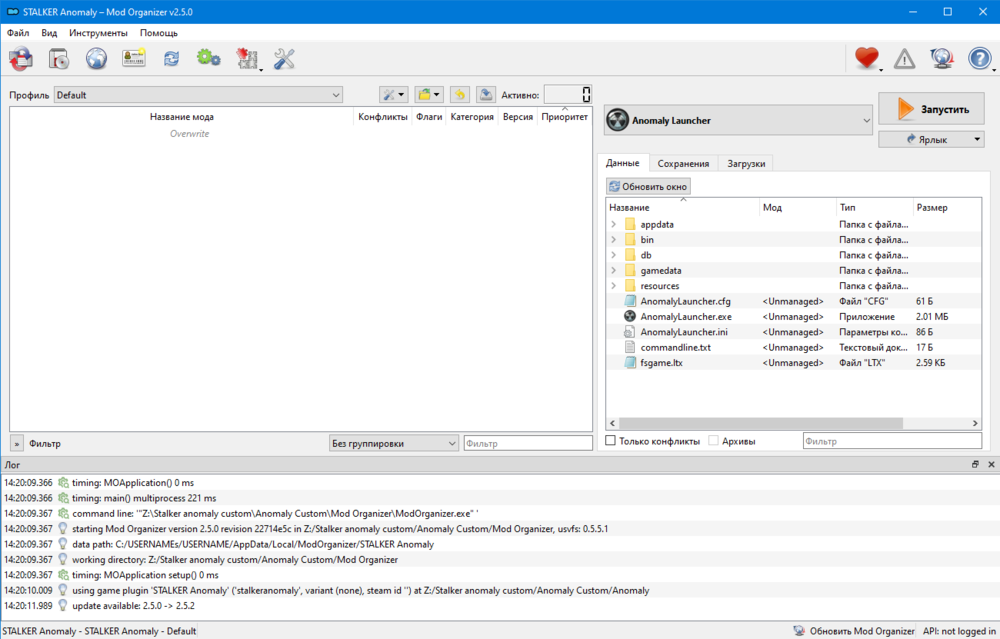This screenshot has height=639, width=1000.
Task: Open executables editor green gears icon
Action: click(x=208, y=58)
